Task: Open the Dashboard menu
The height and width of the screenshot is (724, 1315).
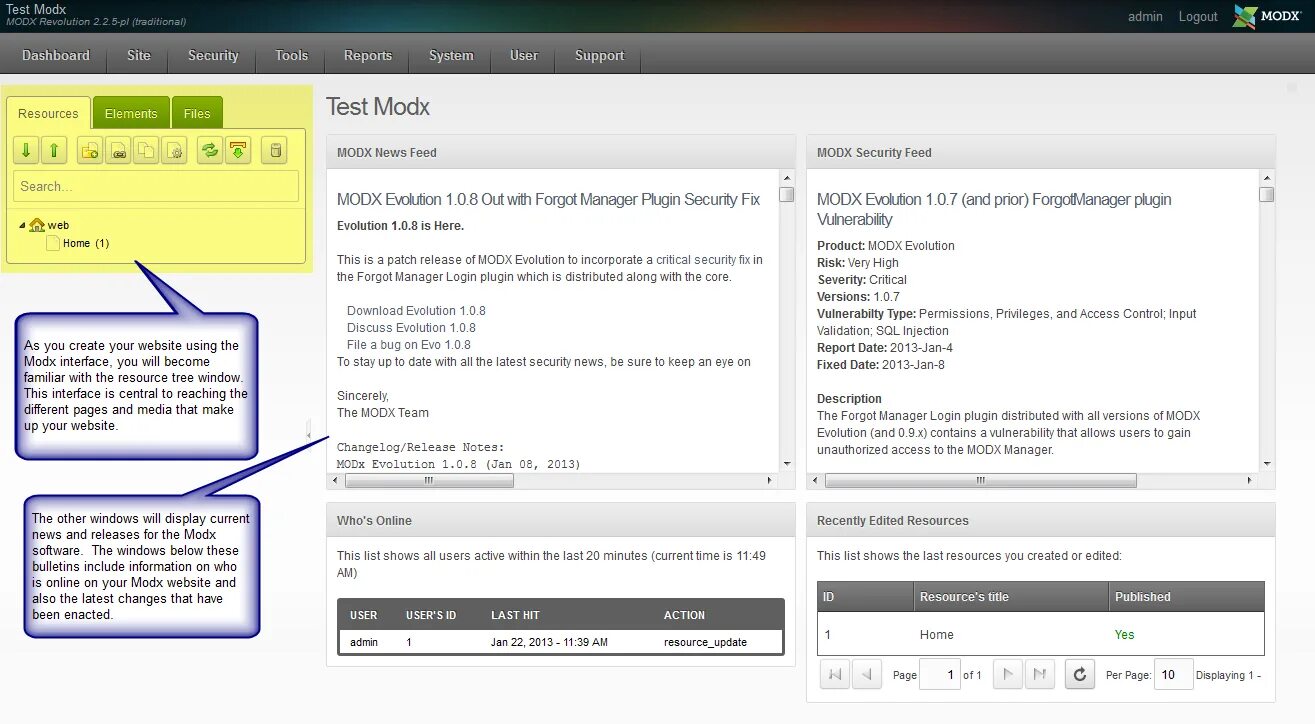Action: (x=56, y=55)
